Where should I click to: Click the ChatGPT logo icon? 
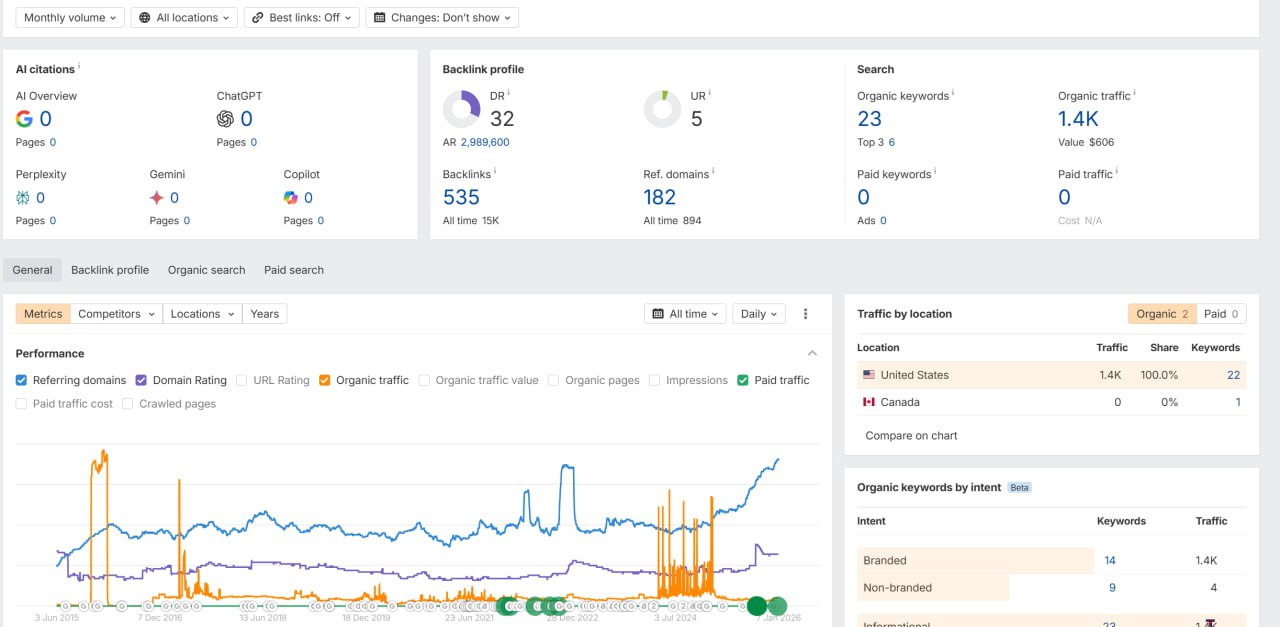225,119
